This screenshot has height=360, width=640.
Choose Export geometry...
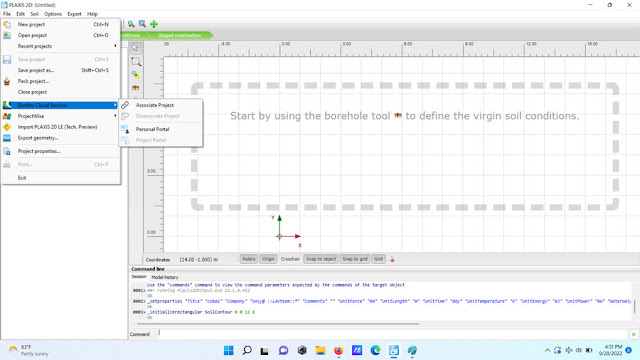click(61, 138)
